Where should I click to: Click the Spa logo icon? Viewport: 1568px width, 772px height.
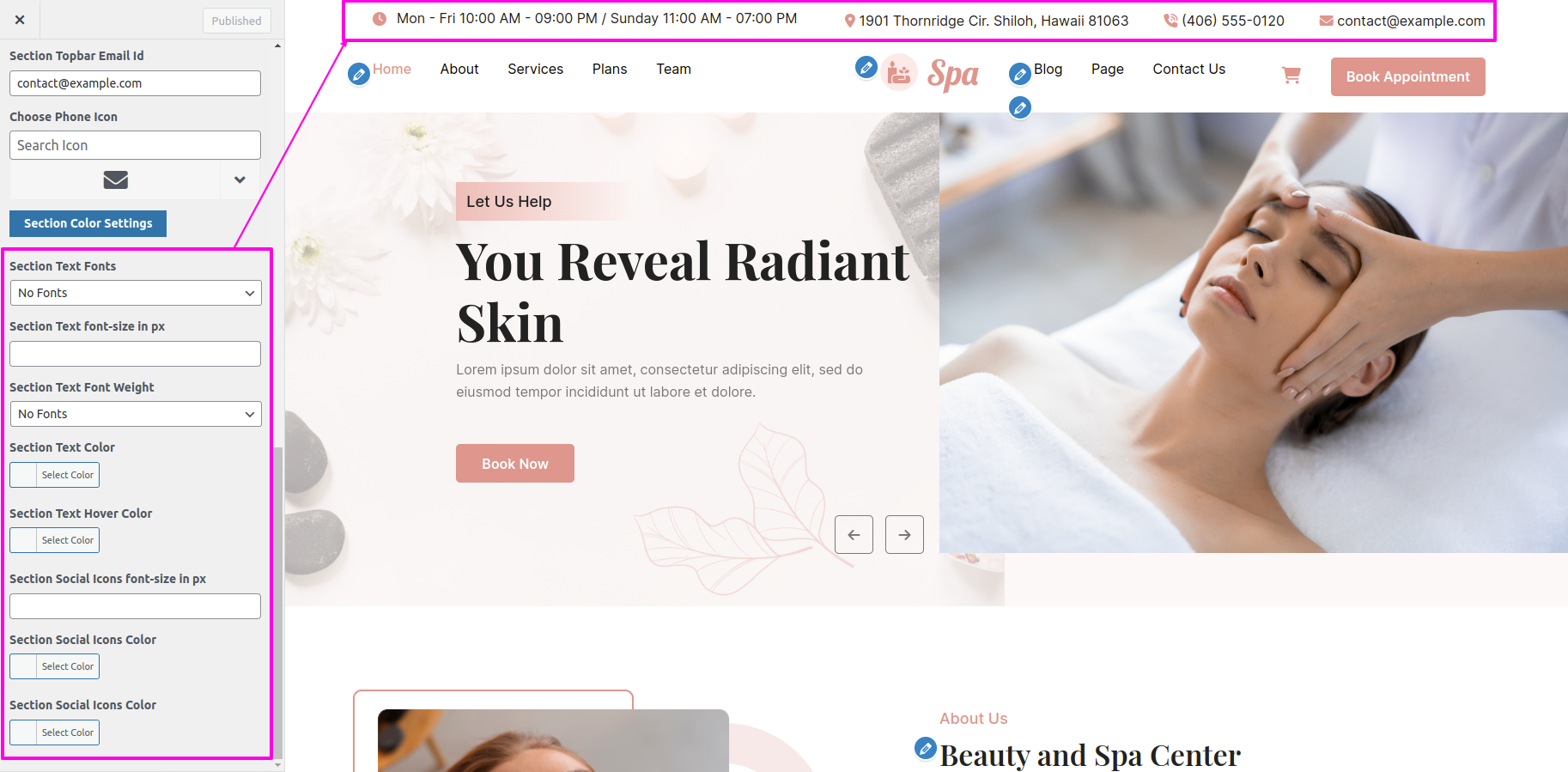tap(899, 73)
